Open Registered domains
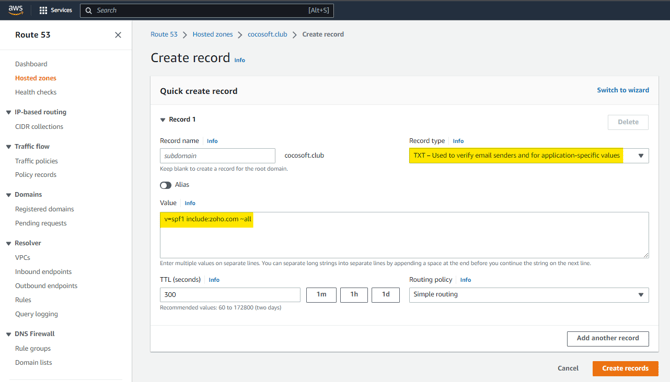The image size is (670, 382). (x=44, y=209)
